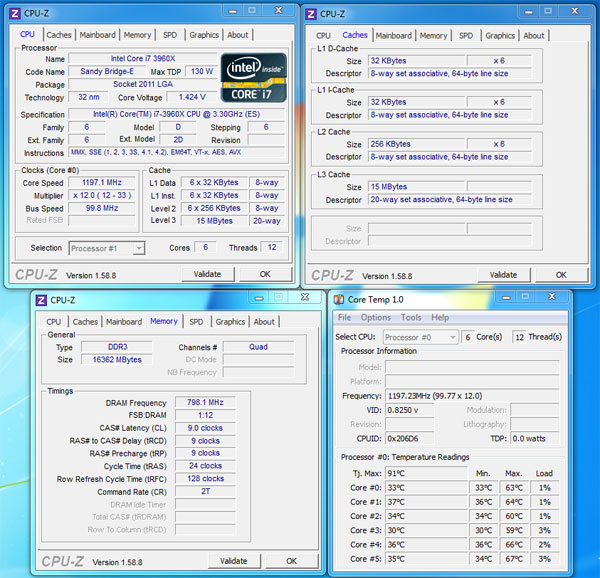Open the Processor #1 selection dropdown
This screenshot has width=600, height=578.
(x=107, y=248)
